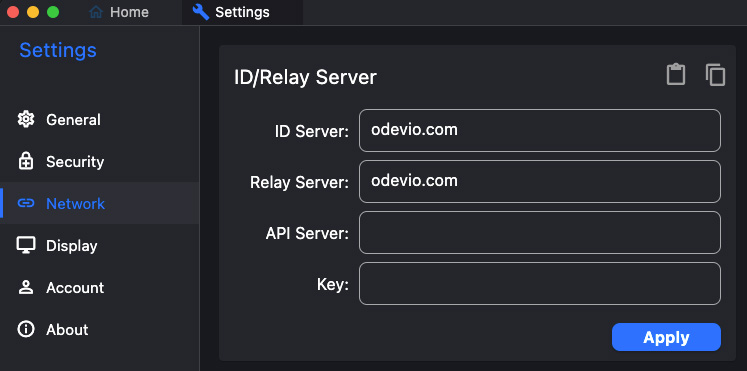Screen dimensions: 747x371
Task: Click the Display monitor icon
Action: point(26,245)
